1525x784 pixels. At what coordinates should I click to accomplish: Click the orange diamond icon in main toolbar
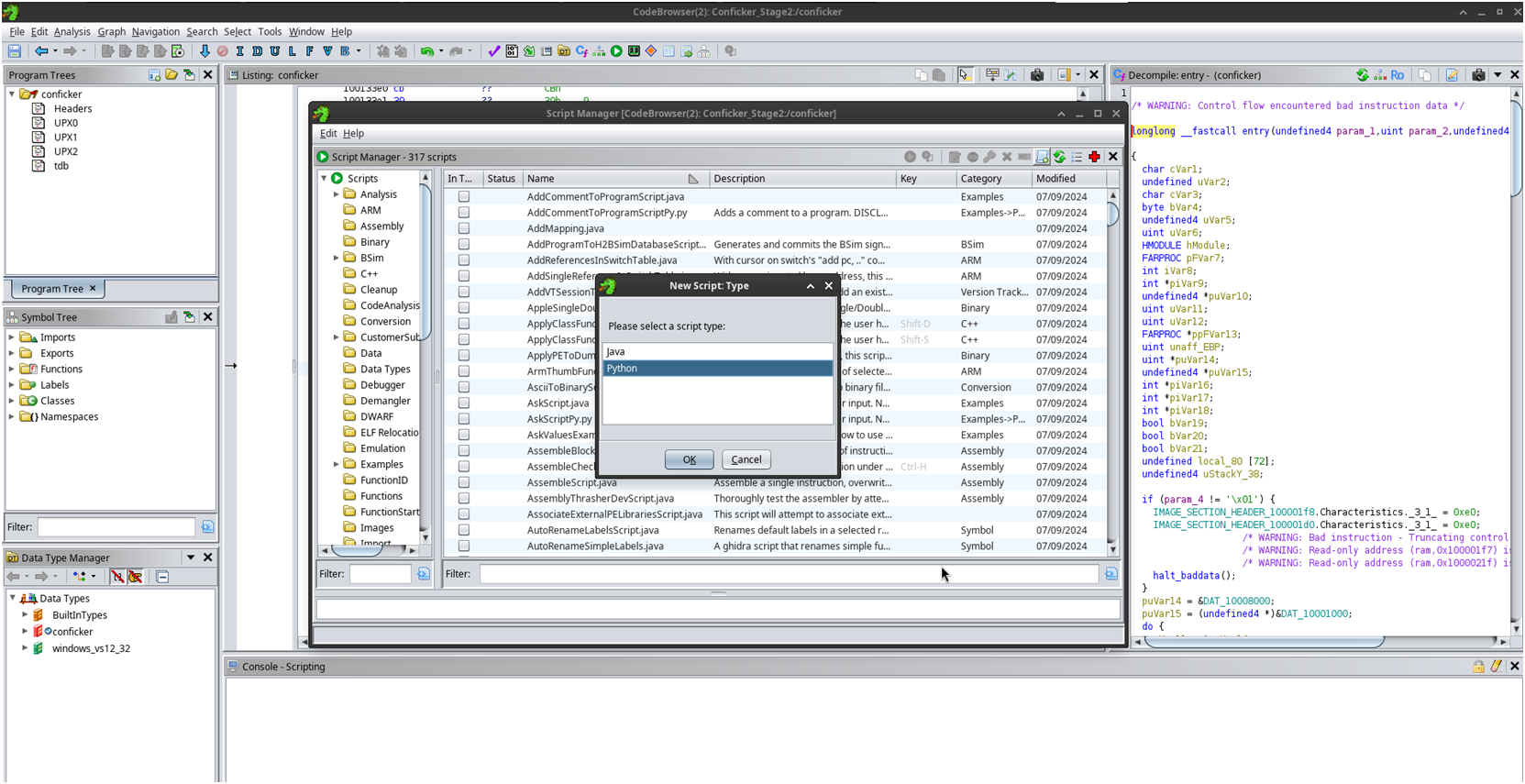click(651, 51)
